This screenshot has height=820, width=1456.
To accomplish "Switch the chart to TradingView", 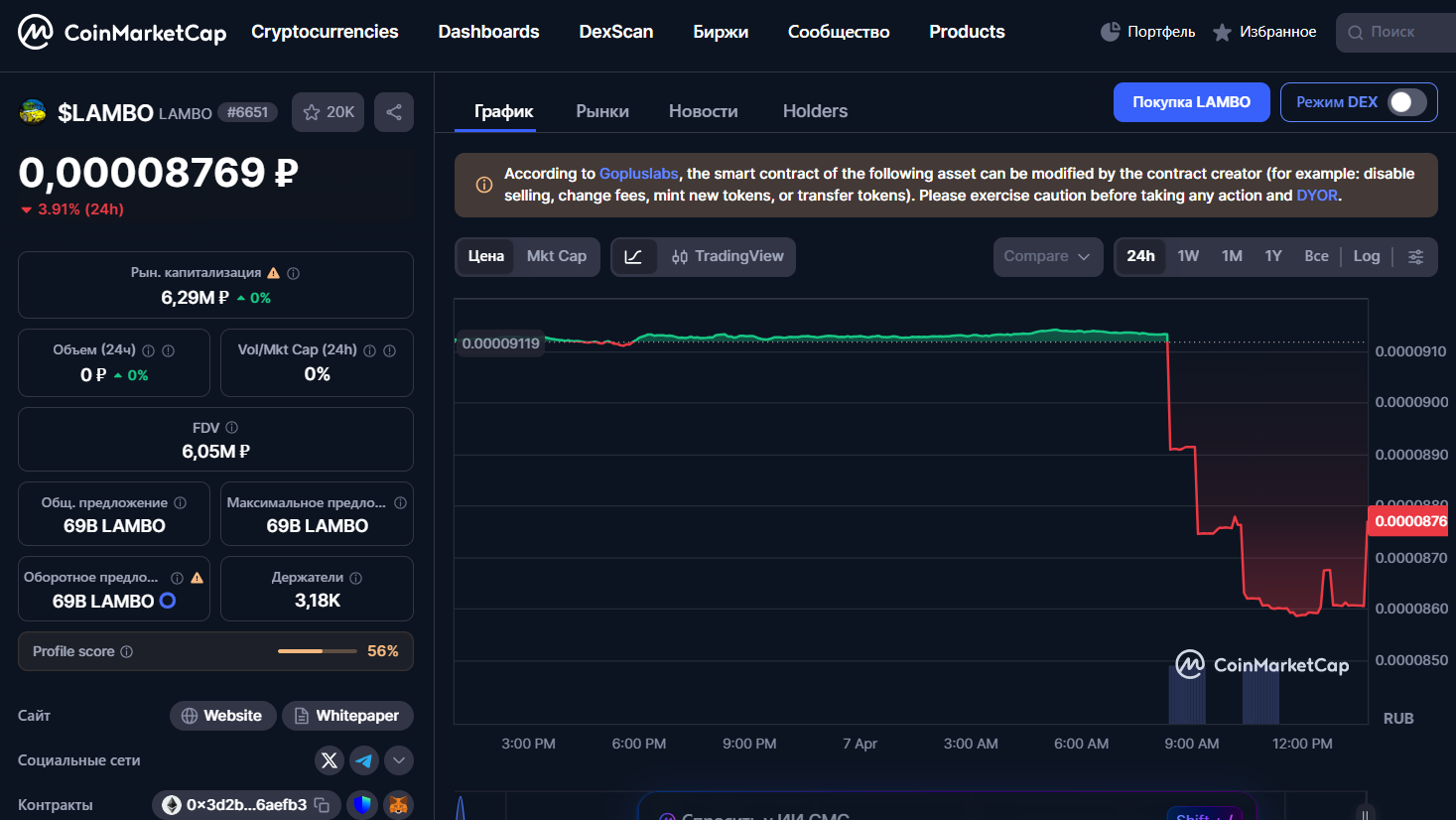I will [728, 257].
